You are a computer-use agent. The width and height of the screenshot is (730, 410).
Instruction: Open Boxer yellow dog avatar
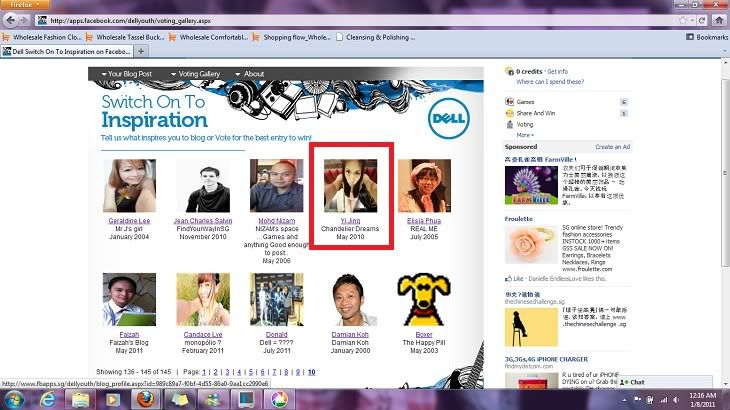pos(424,299)
